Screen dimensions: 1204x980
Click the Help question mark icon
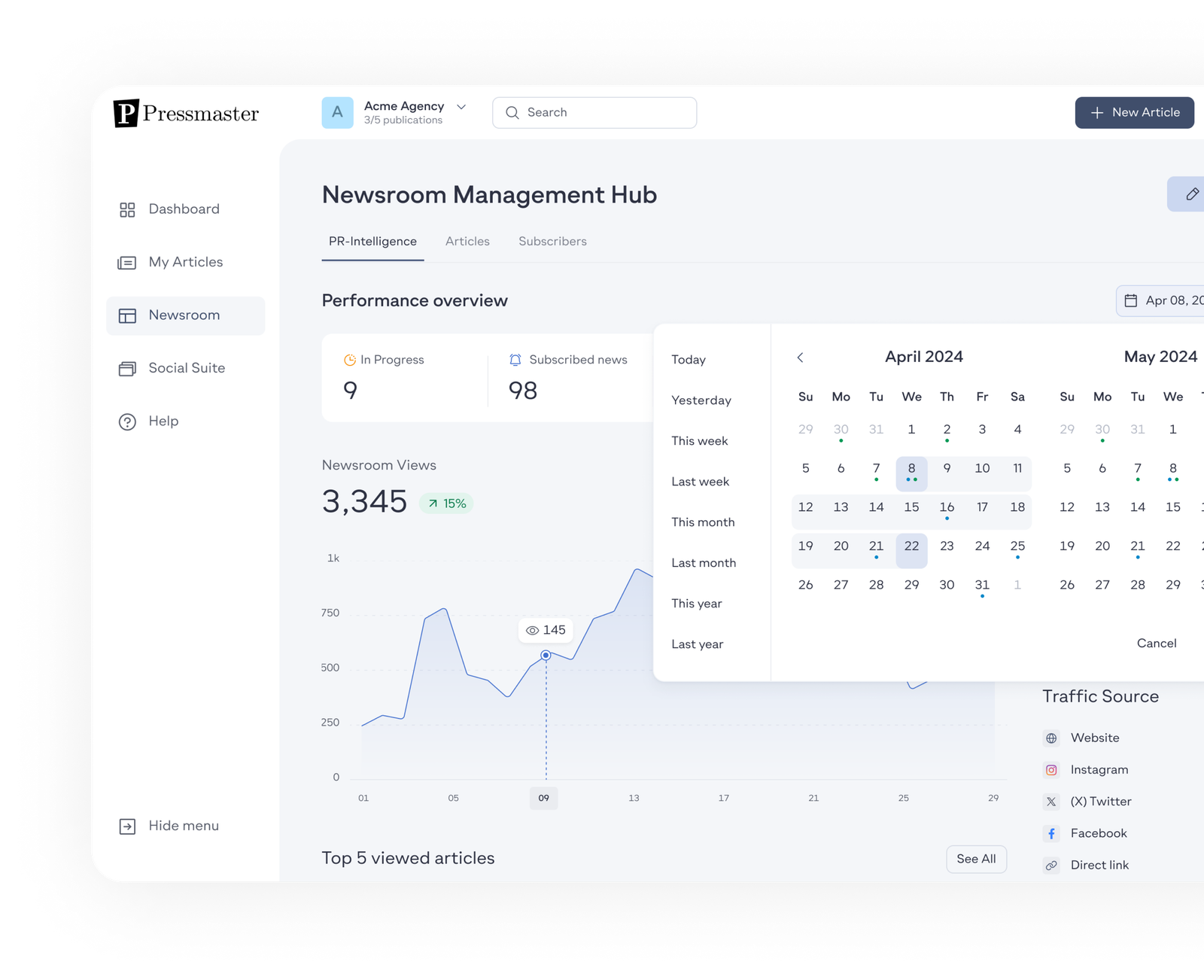click(x=127, y=422)
